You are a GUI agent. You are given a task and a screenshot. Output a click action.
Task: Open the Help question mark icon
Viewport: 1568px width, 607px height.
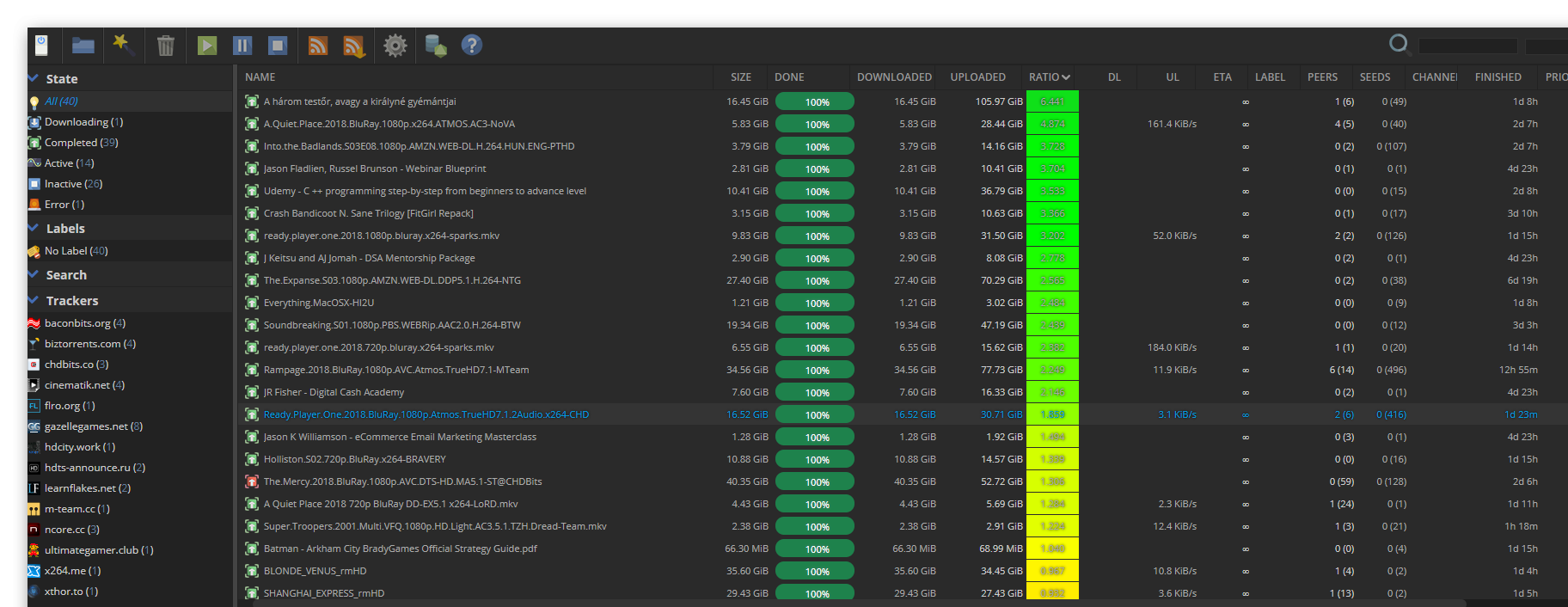(x=472, y=45)
